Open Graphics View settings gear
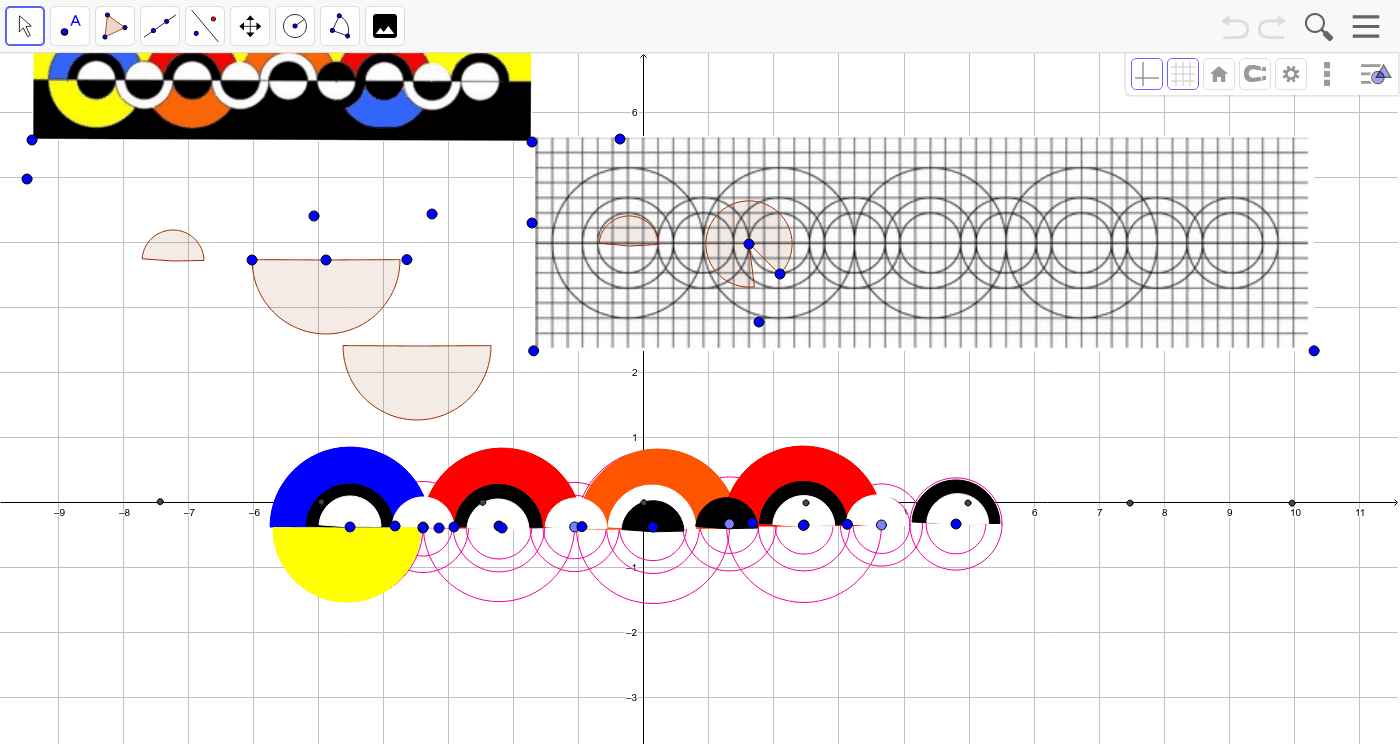 click(x=1291, y=74)
